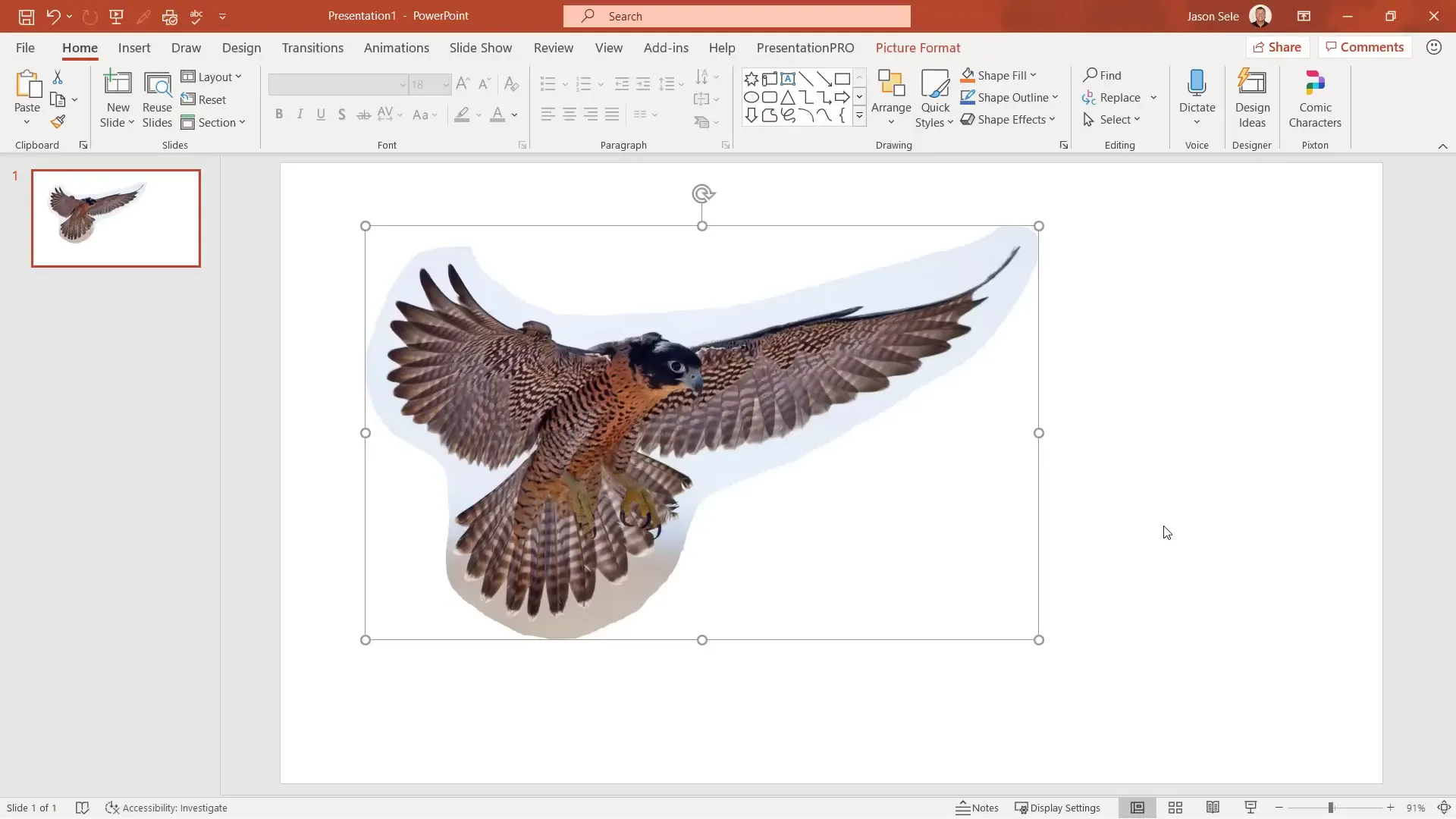Screen dimensions: 1456x819
Task: Select slide 1 thumbnail in the pane
Action: click(115, 218)
